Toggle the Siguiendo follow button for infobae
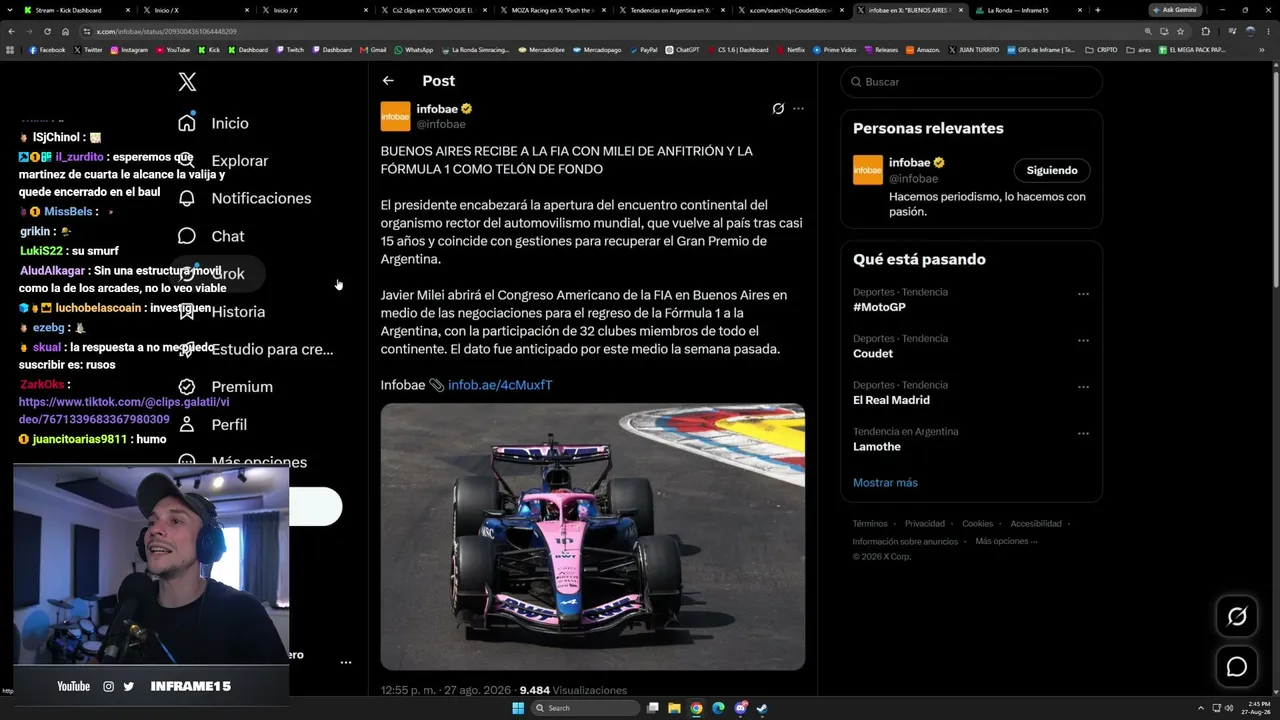 tap(1052, 170)
